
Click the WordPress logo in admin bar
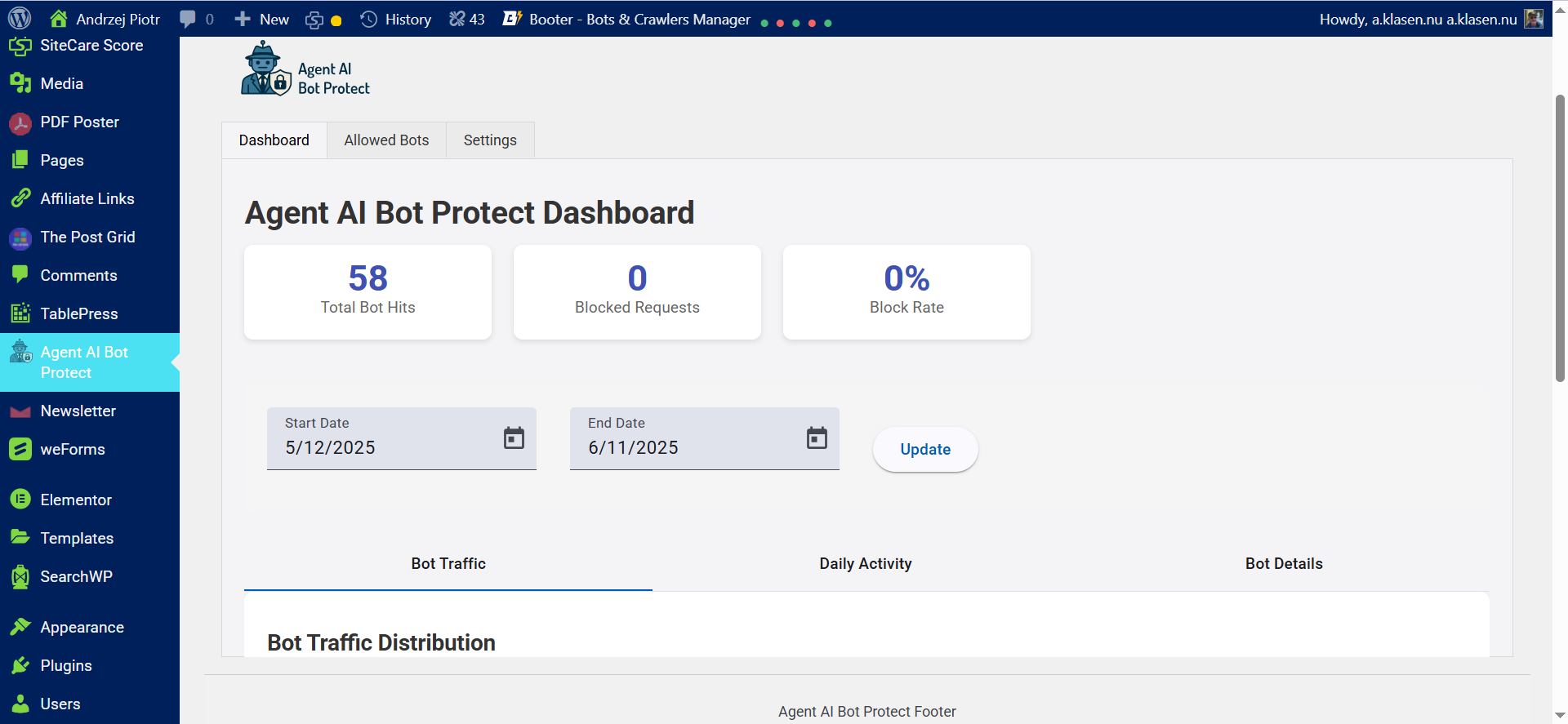[20, 18]
